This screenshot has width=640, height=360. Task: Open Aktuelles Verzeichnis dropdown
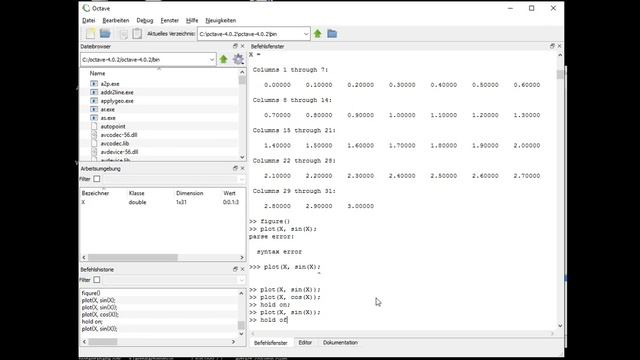[x=306, y=34]
